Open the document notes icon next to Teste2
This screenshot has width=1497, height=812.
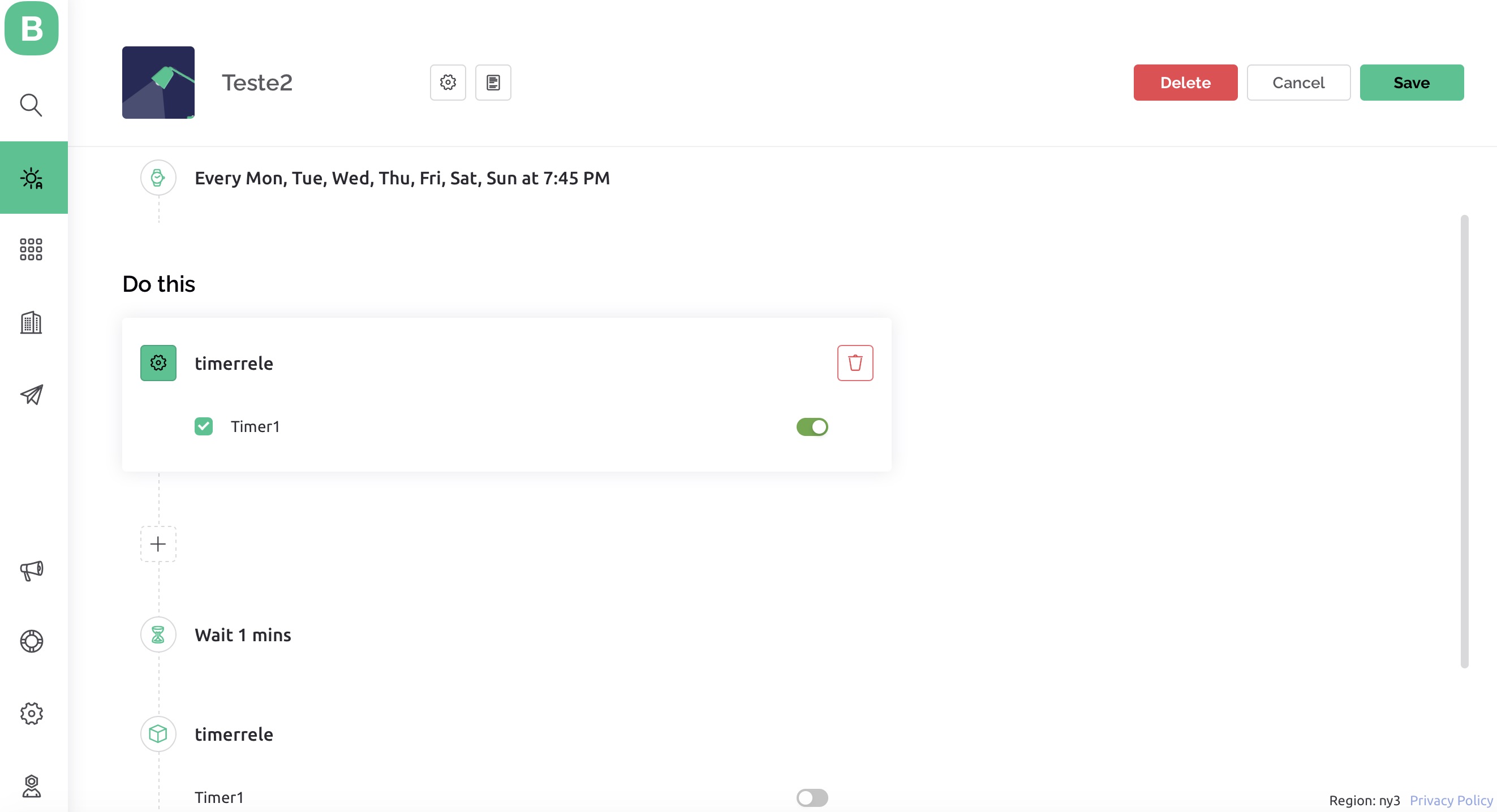pos(493,83)
